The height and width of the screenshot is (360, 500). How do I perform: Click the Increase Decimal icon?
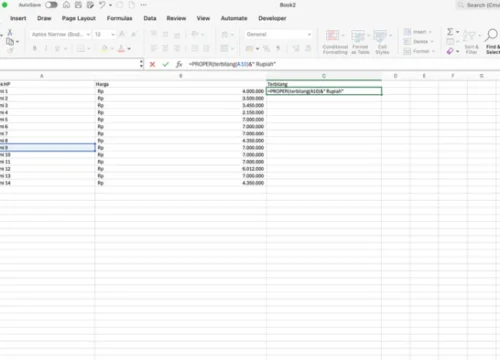pos(296,49)
